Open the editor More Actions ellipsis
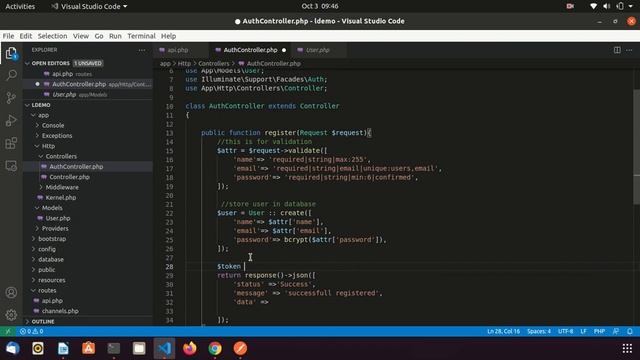The width and height of the screenshot is (640, 360). 629,50
